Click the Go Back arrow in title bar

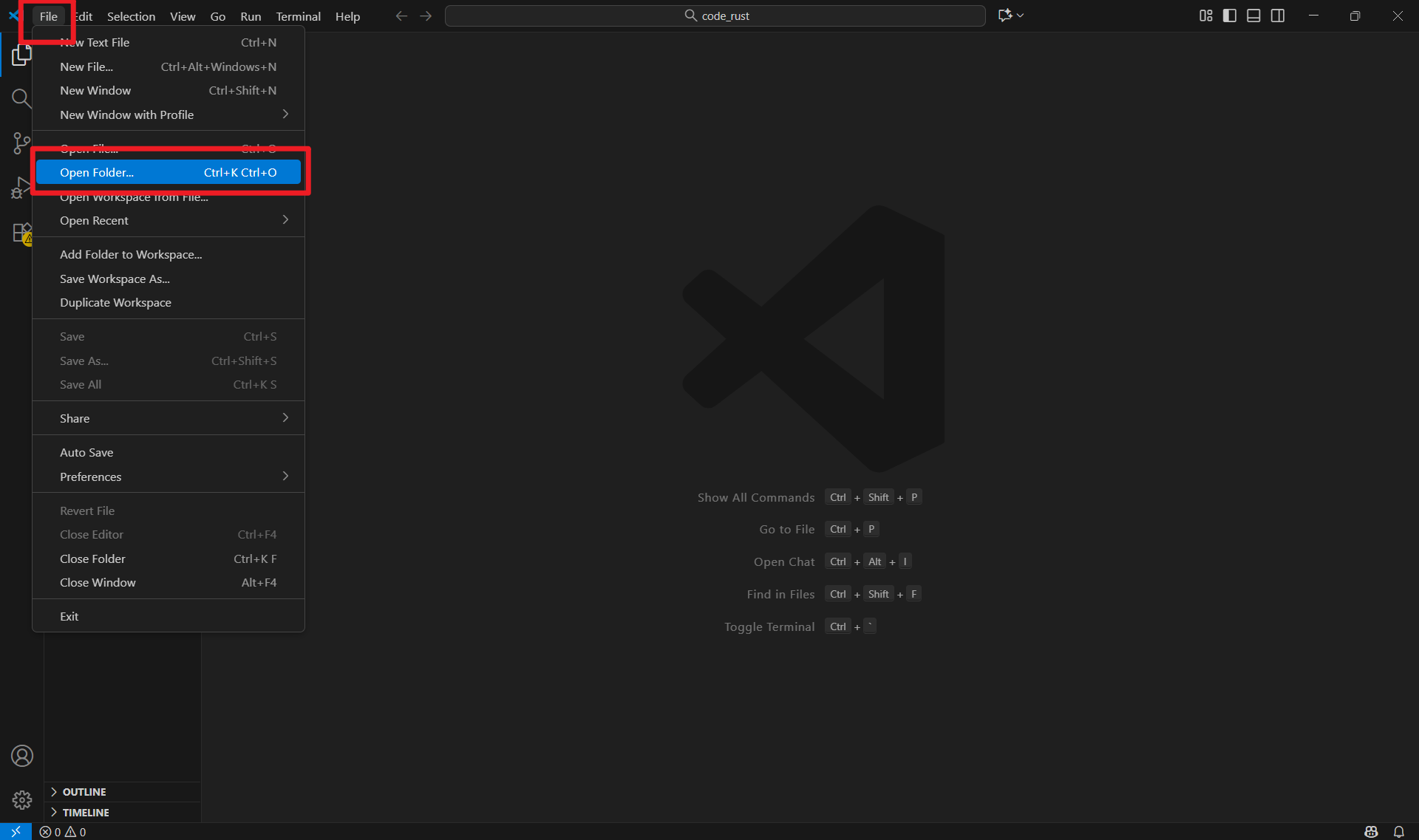(401, 16)
